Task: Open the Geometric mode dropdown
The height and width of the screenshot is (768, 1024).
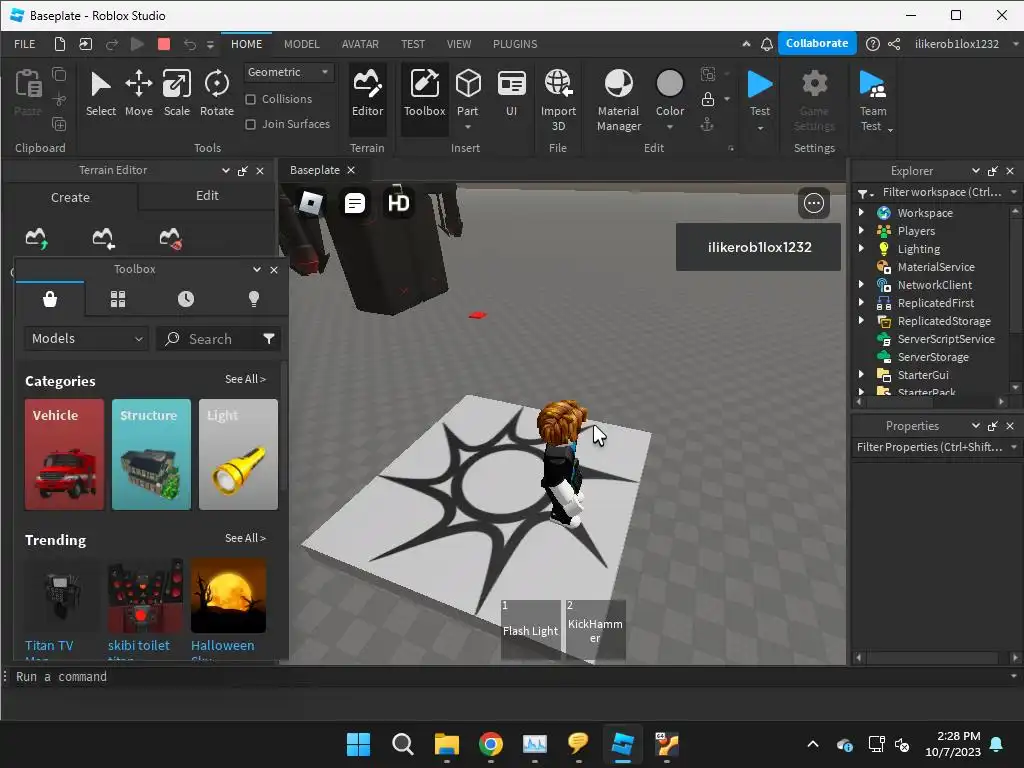Action: tap(289, 72)
